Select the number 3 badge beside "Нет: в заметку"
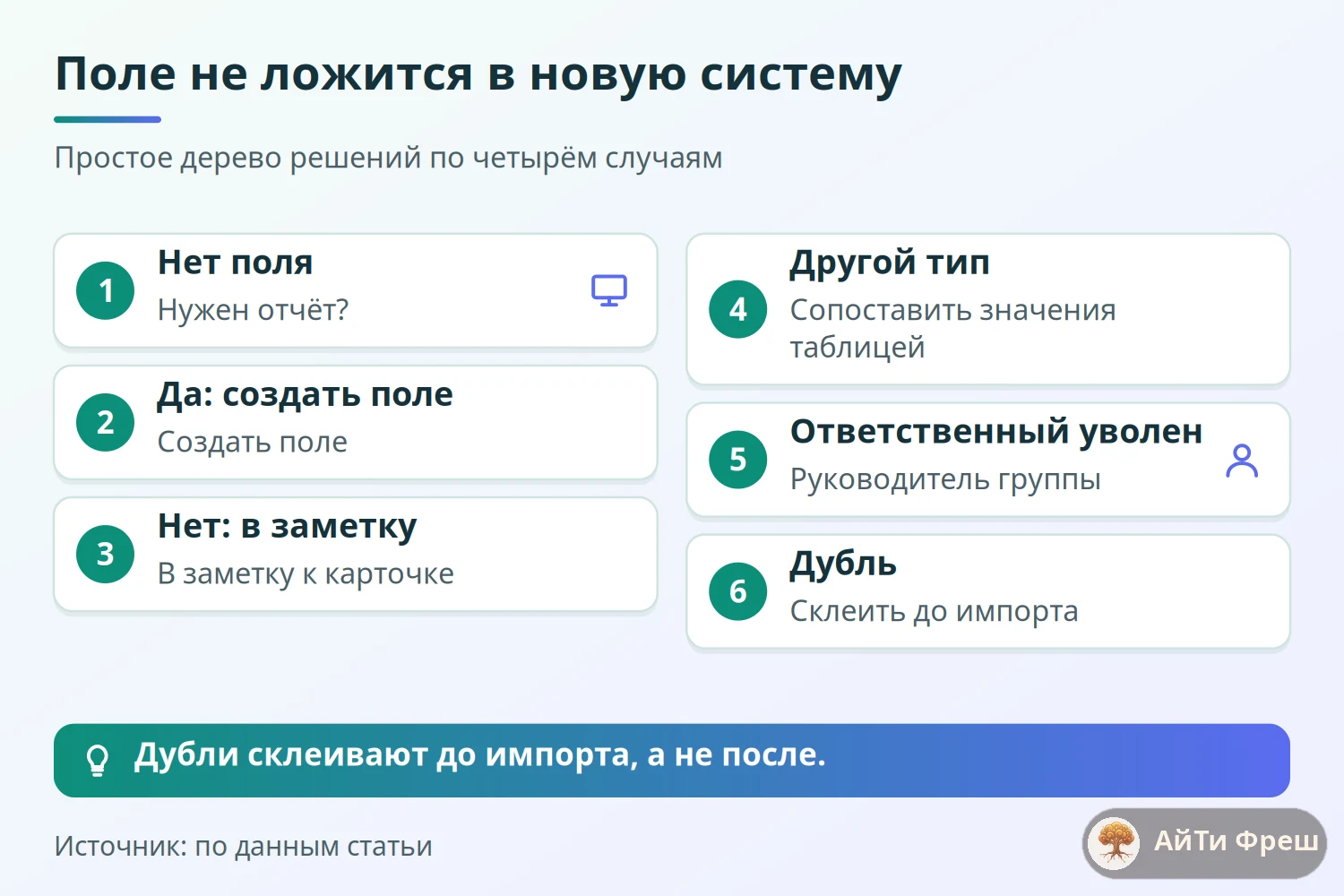The height and width of the screenshot is (896, 1344). pos(106,554)
